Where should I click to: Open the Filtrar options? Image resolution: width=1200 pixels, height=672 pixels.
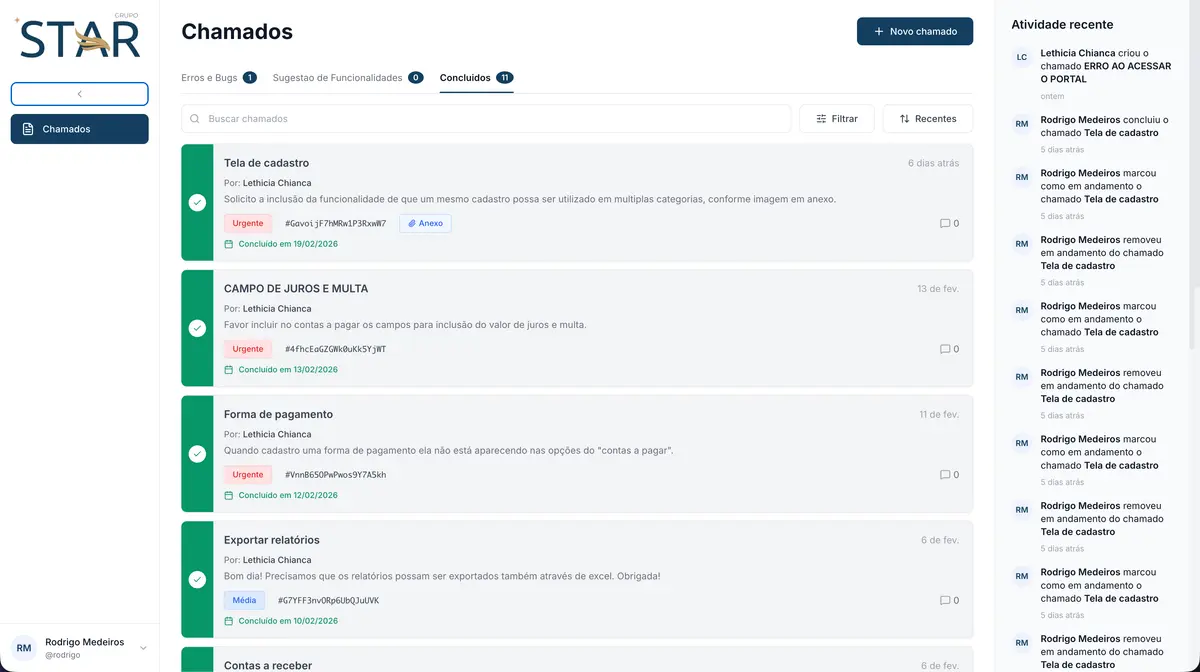[836, 119]
